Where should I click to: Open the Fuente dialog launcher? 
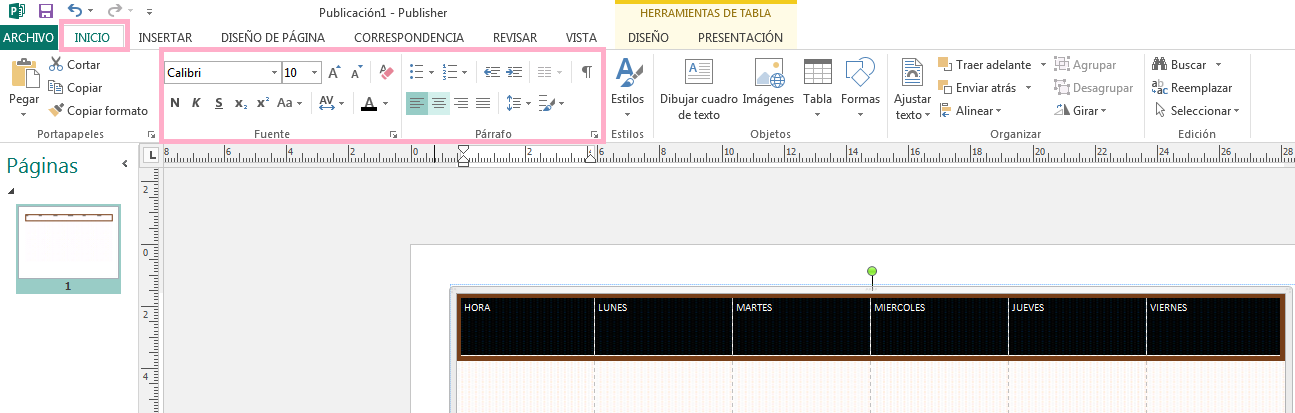coord(392,134)
